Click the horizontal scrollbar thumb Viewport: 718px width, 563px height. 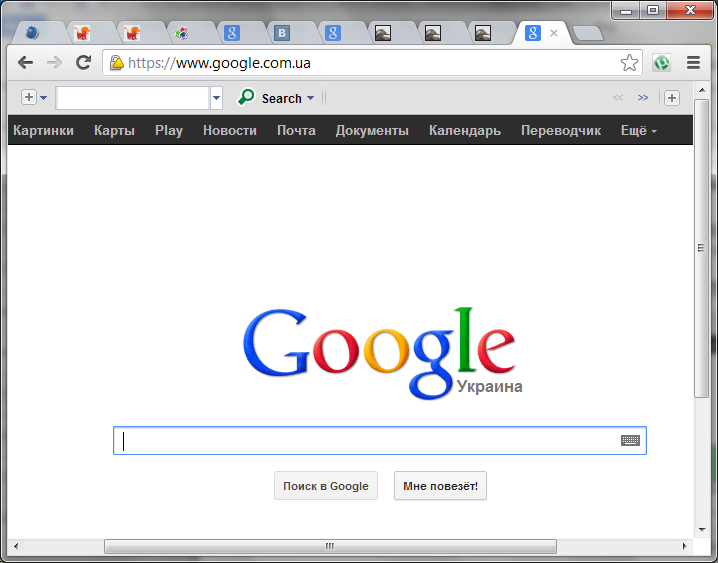pos(330,546)
